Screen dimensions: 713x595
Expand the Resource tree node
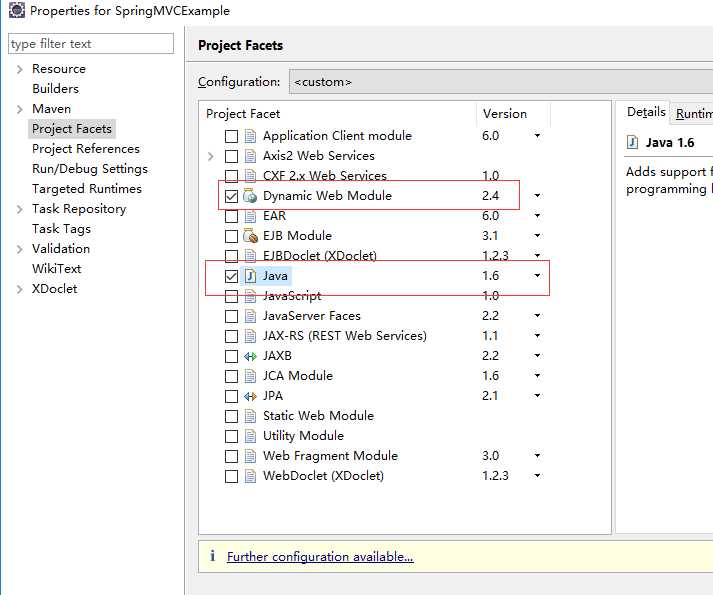pos(20,69)
